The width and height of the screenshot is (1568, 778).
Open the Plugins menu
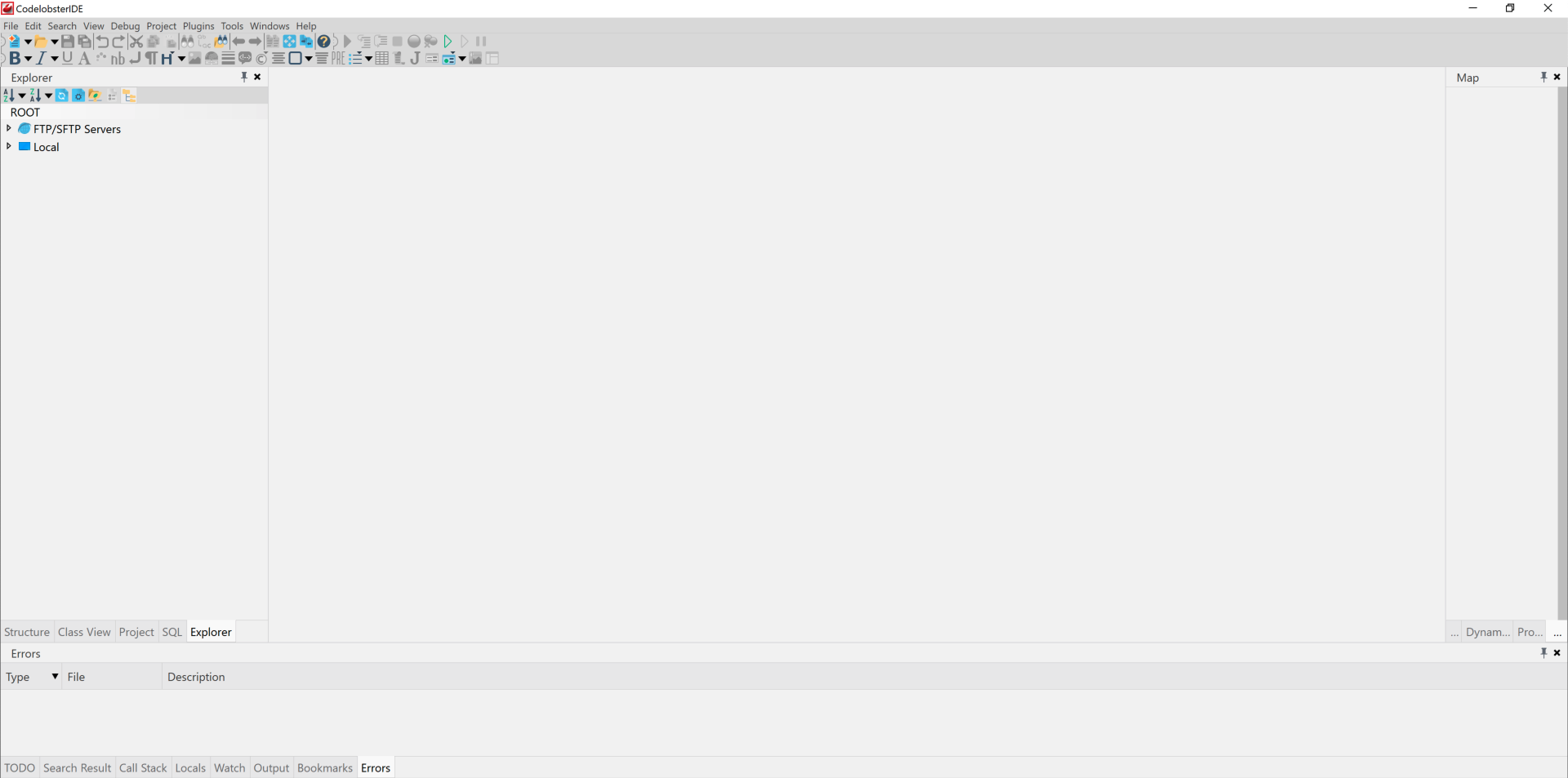click(x=198, y=26)
